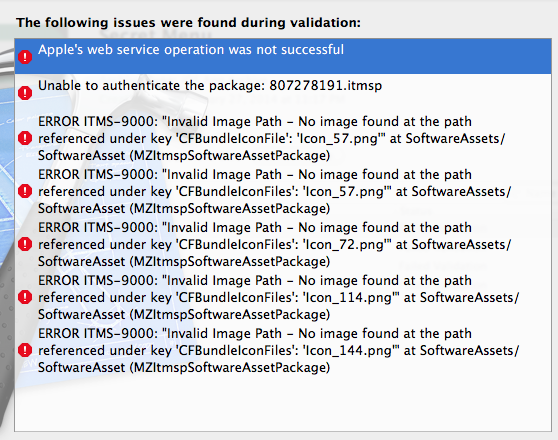Click the error icon for the CFBundleIconFile Icon_57.png error

[x=25, y=138]
